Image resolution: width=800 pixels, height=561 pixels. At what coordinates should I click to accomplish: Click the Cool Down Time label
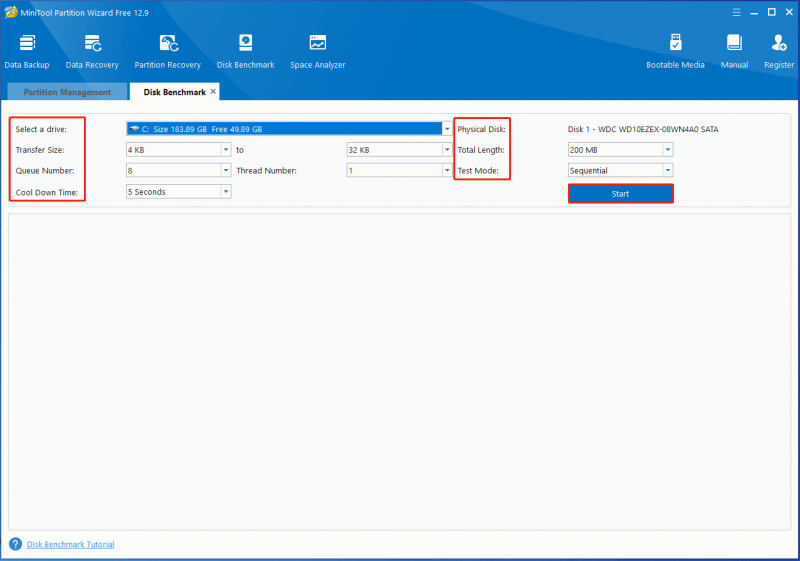46,192
